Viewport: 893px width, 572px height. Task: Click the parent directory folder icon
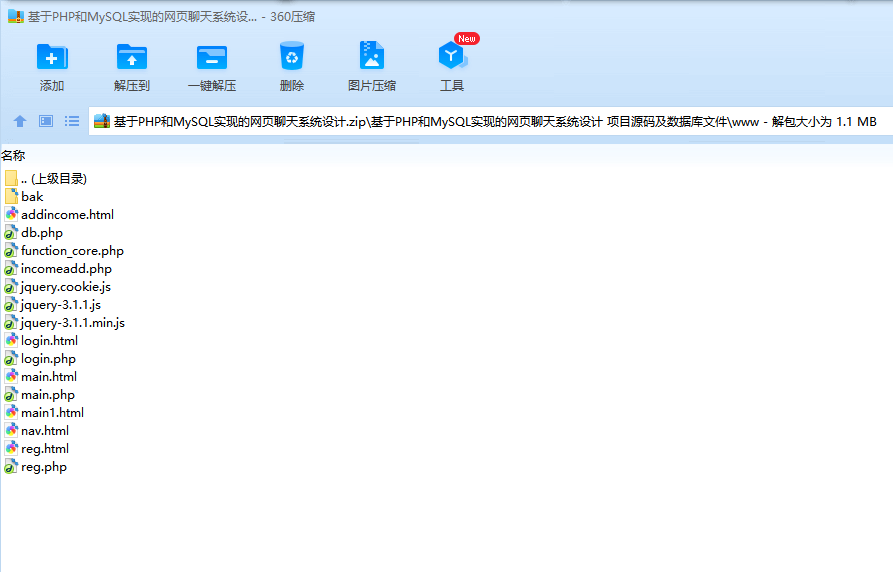(11, 178)
